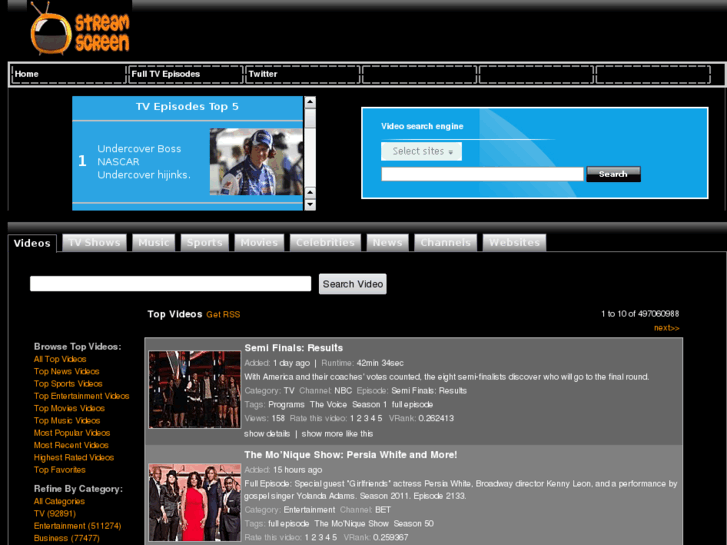Filter by Business (77477) category

66,538
